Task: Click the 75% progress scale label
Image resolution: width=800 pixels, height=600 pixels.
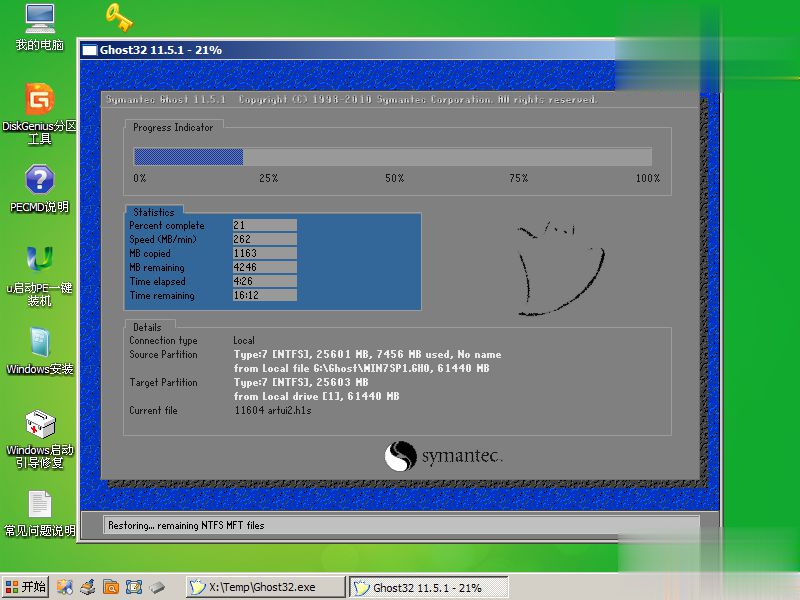Action: pos(518,178)
